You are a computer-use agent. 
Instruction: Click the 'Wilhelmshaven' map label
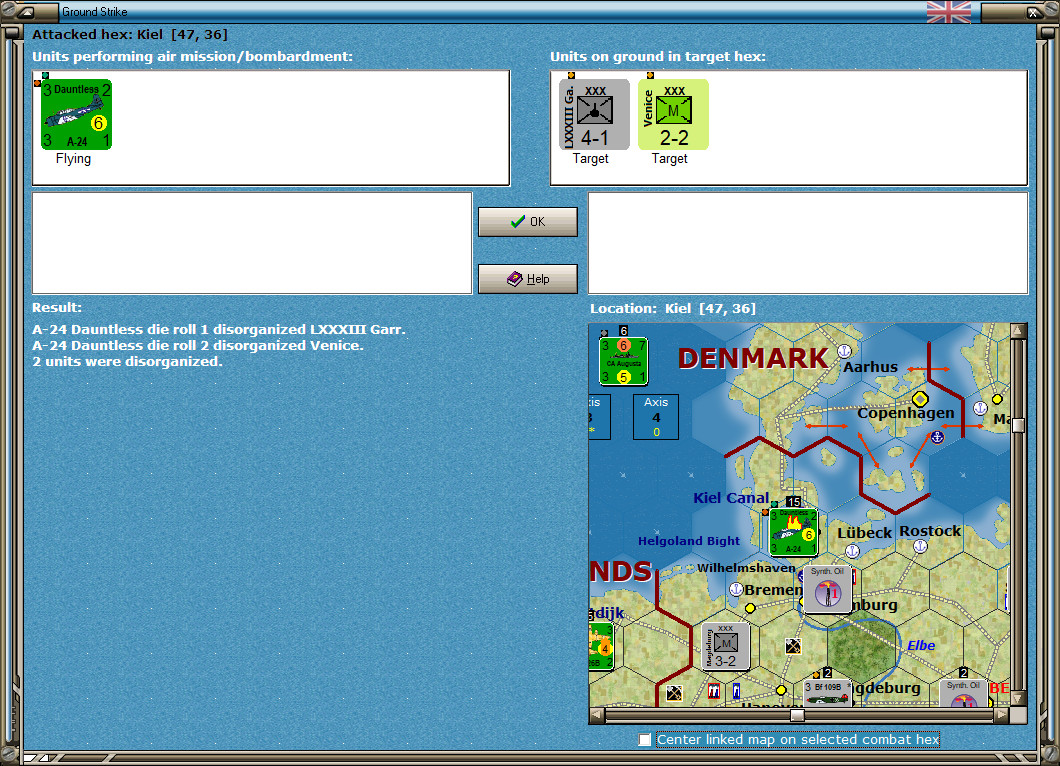[746, 568]
